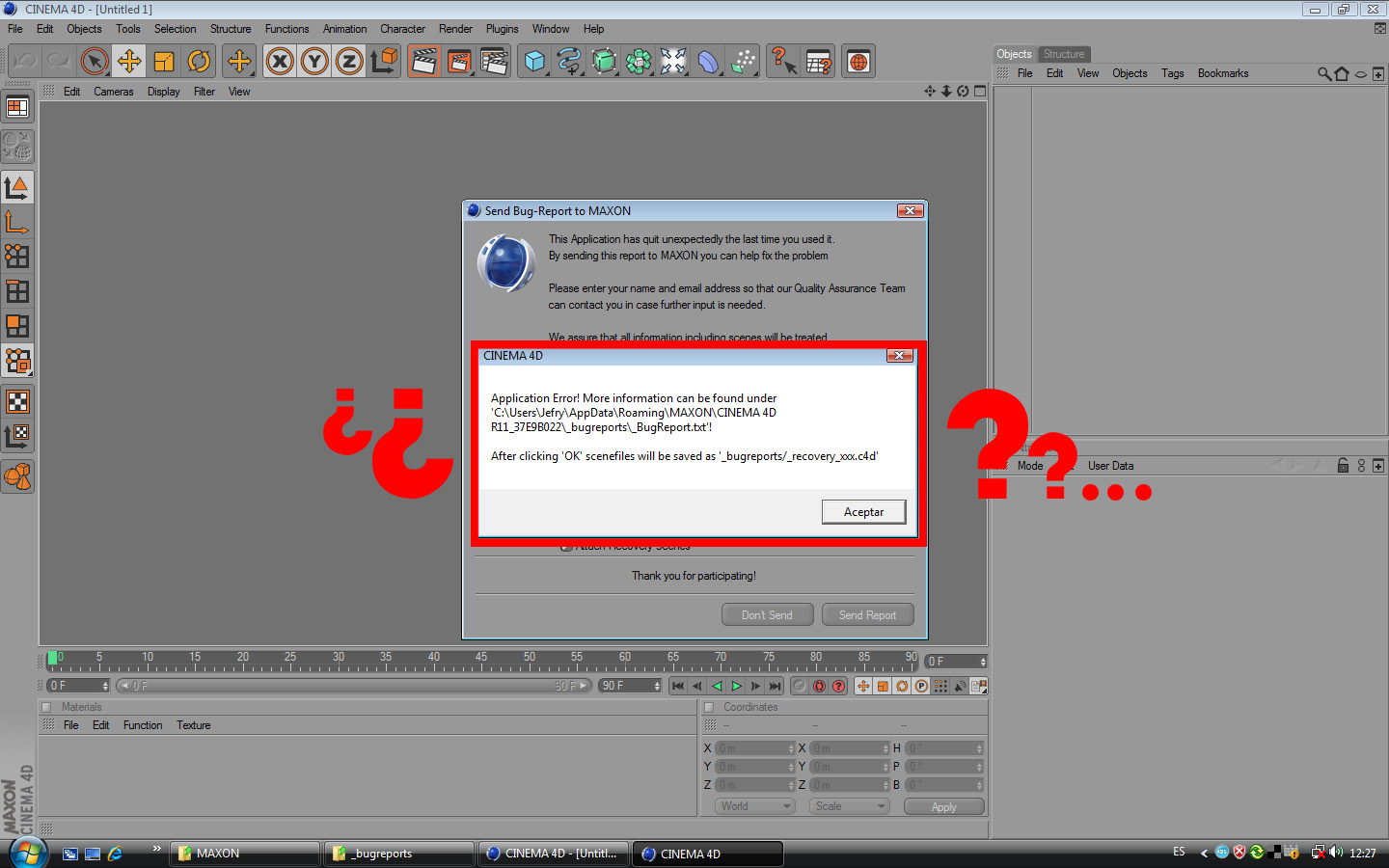Switch the coordinate system axis icon

coord(384,62)
